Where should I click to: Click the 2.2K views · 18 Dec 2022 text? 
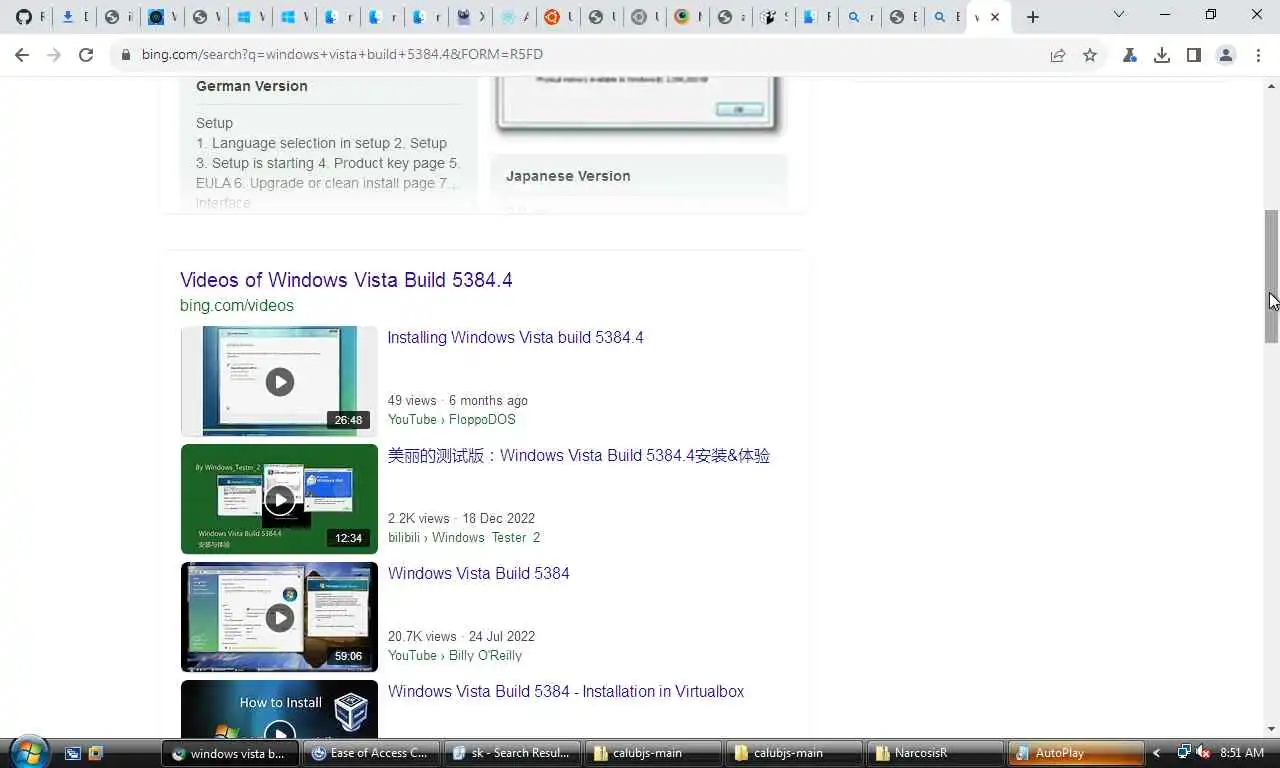(461, 519)
